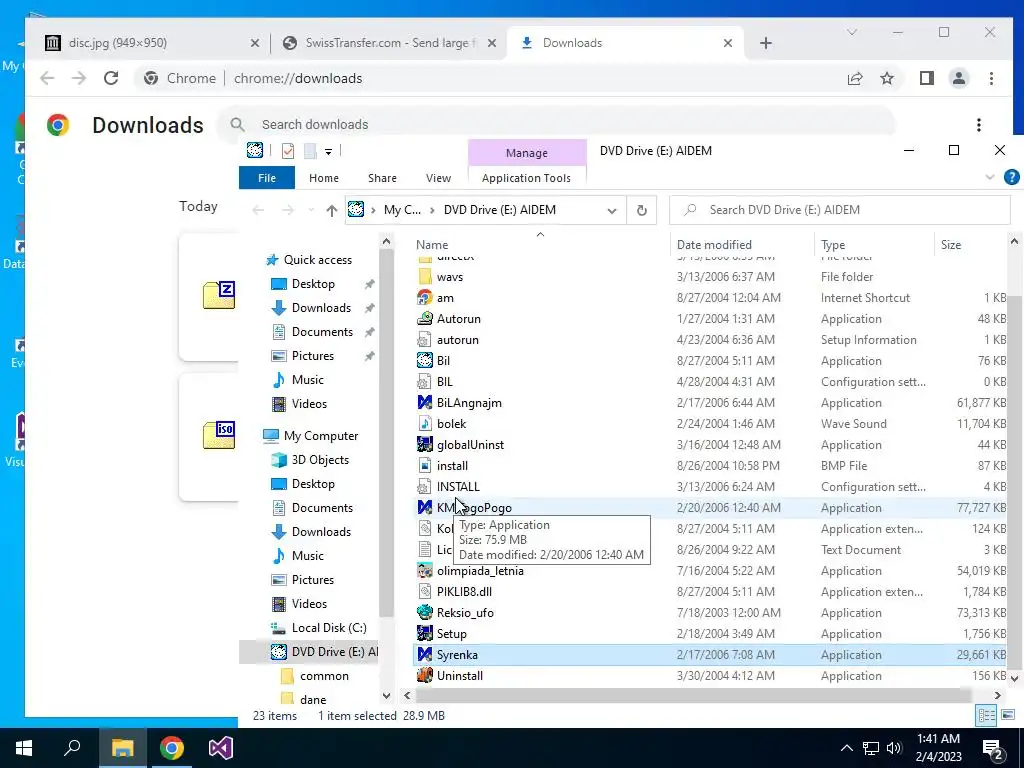1024x768 pixels.
Task: Click the My C... breadcrumb segment
Action: pos(402,210)
